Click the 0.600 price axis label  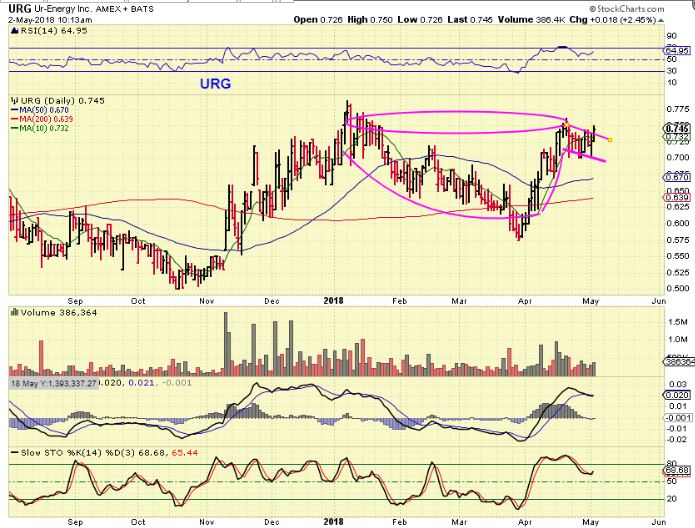[x=678, y=223]
